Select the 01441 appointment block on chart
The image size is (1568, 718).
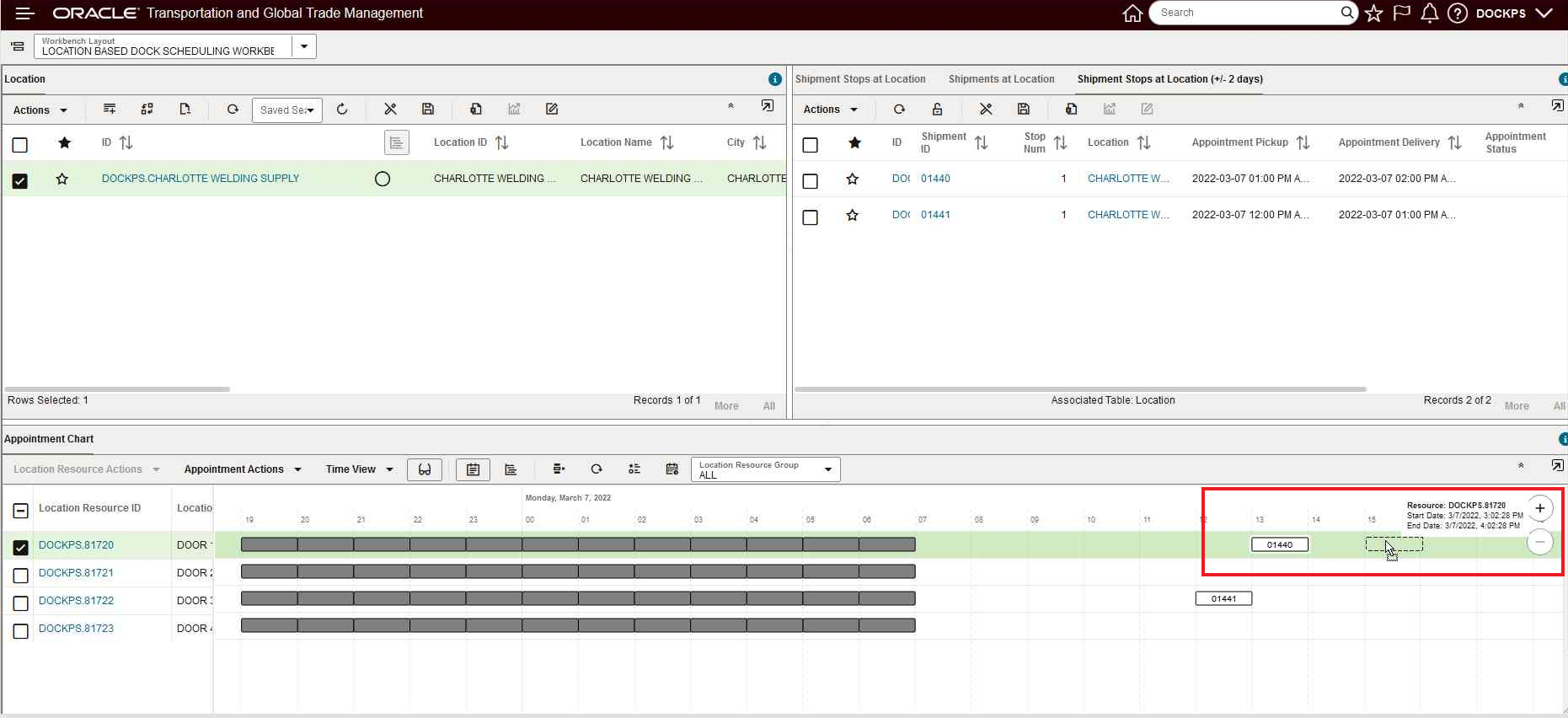pyautogui.click(x=1223, y=598)
